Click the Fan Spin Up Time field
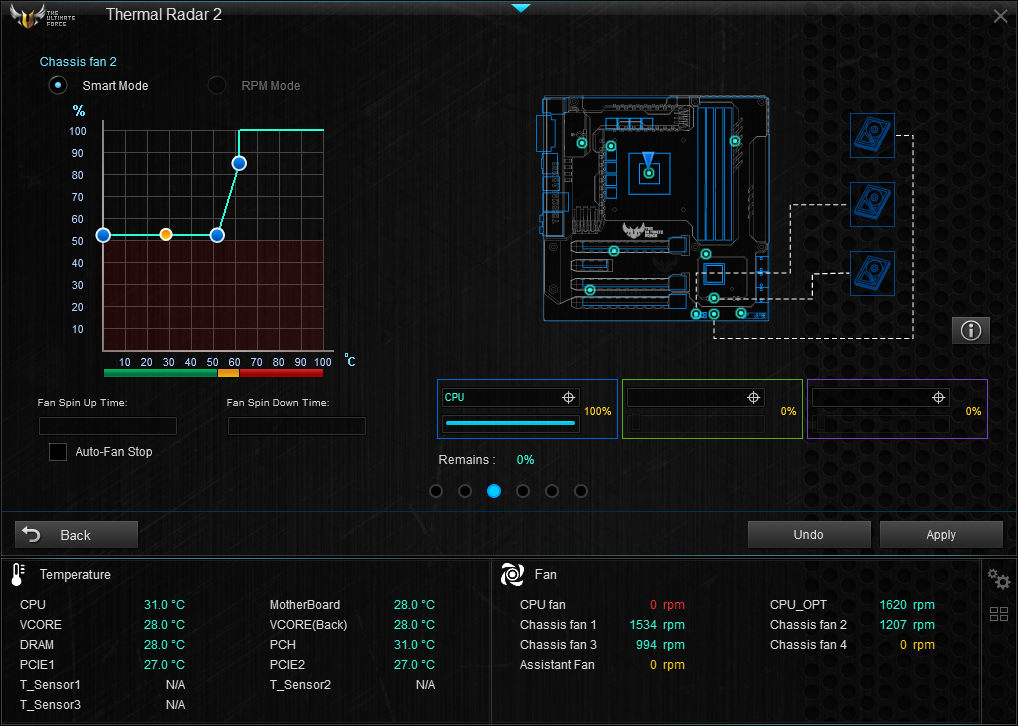This screenshot has height=726, width=1018. click(x=108, y=425)
